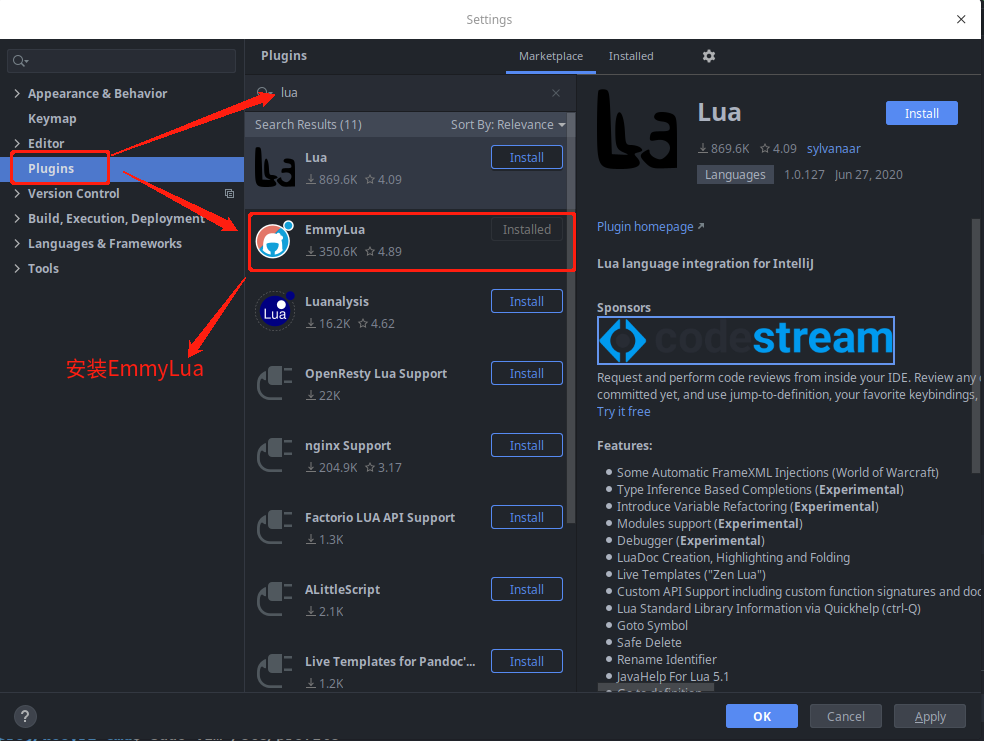Click the EmmyLua plugin icon
This screenshot has height=741, width=984.
pyautogui.click(x=274, y=240)
